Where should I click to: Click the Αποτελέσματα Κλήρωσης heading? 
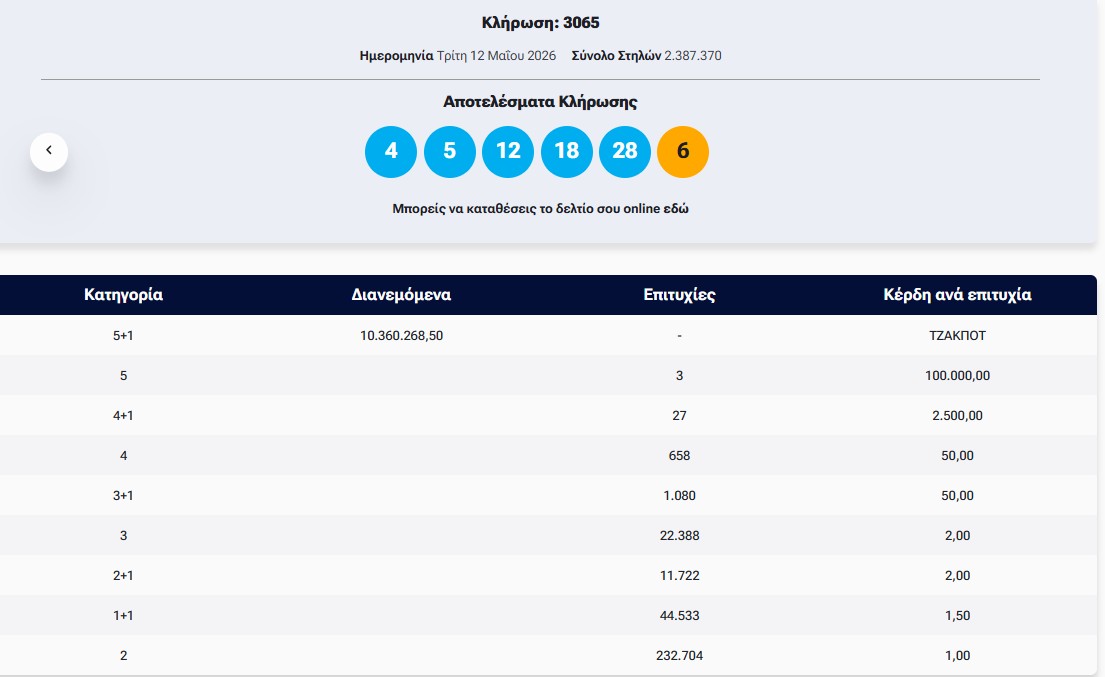tap(541, 101)
